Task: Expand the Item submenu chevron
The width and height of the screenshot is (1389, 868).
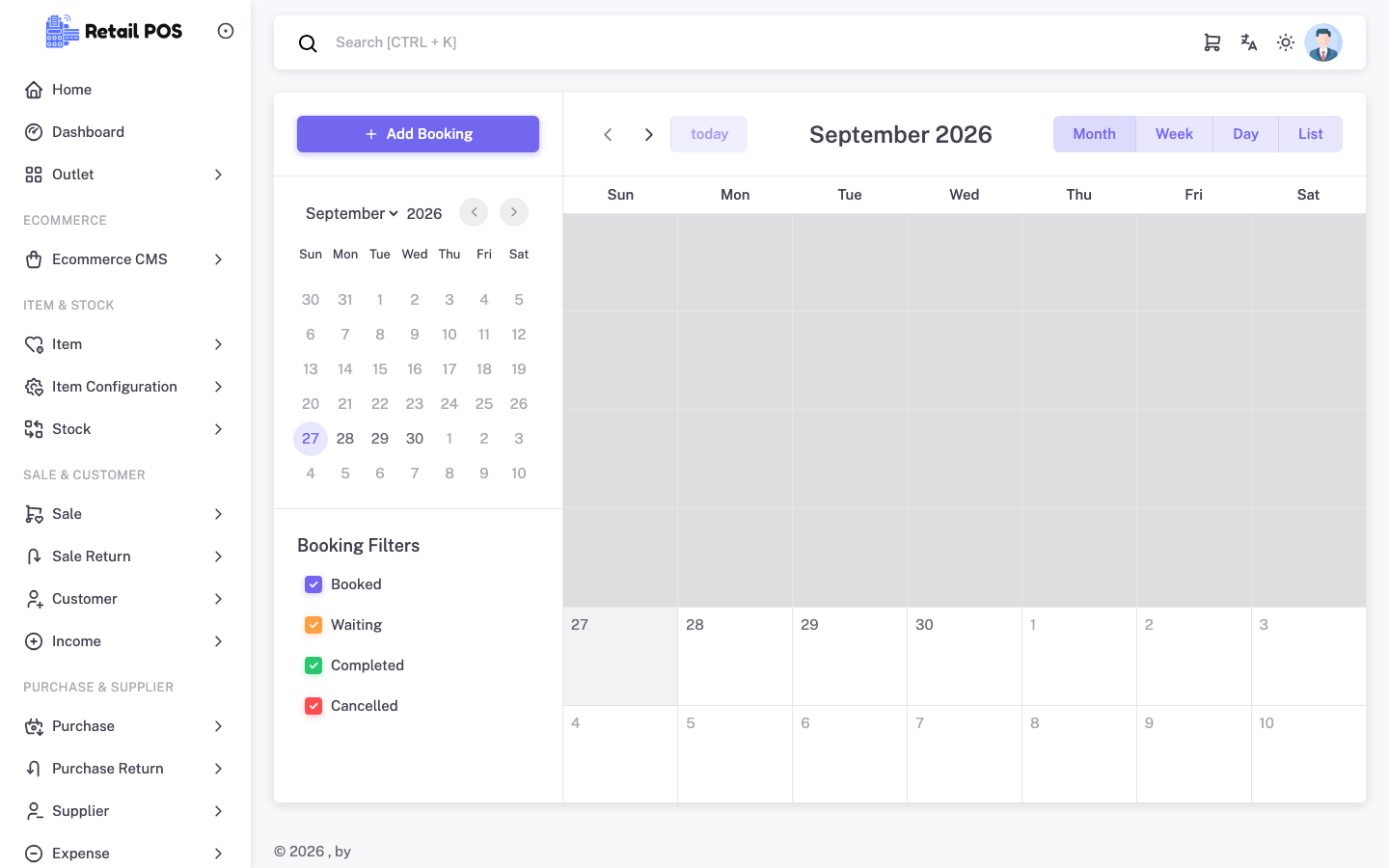Action: click(219, 344)
